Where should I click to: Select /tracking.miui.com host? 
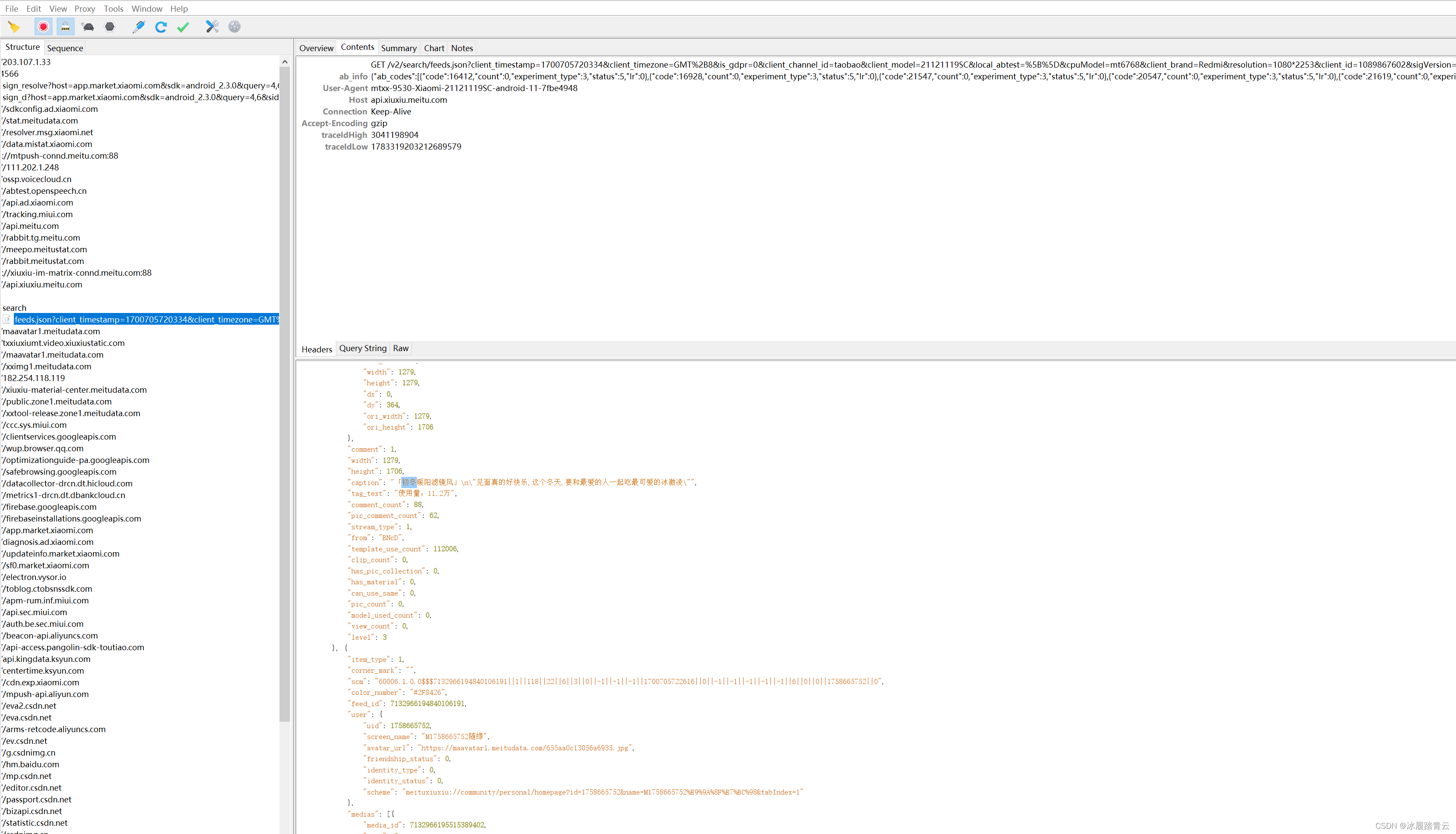click(x=37, y=214)
